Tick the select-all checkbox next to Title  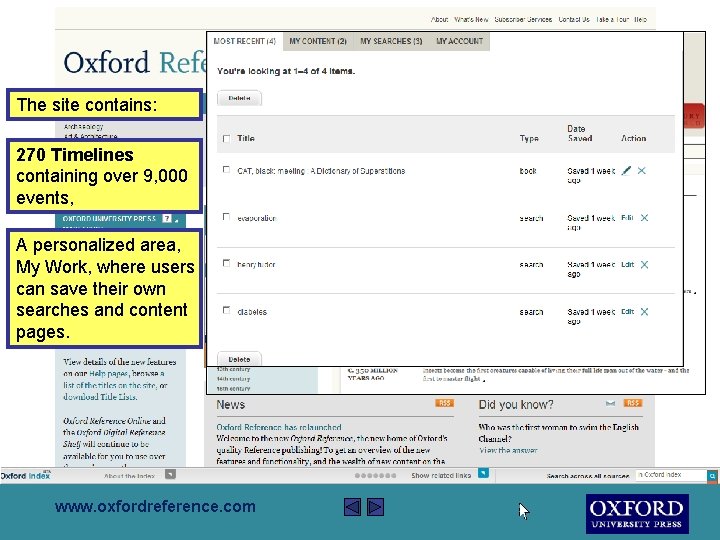(x=226, y=139)
